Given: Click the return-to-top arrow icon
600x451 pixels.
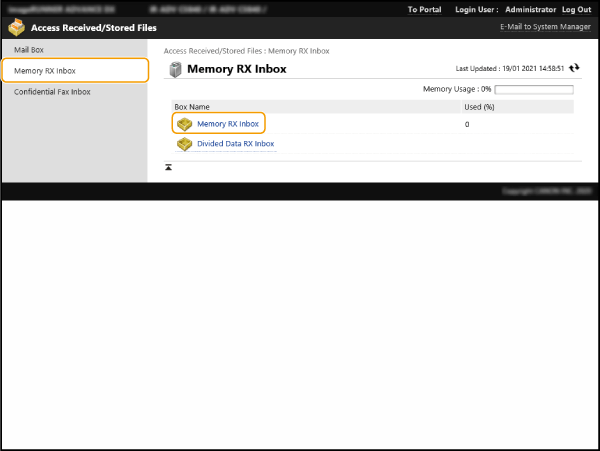Looking at the screenshot, I should 169,167.
